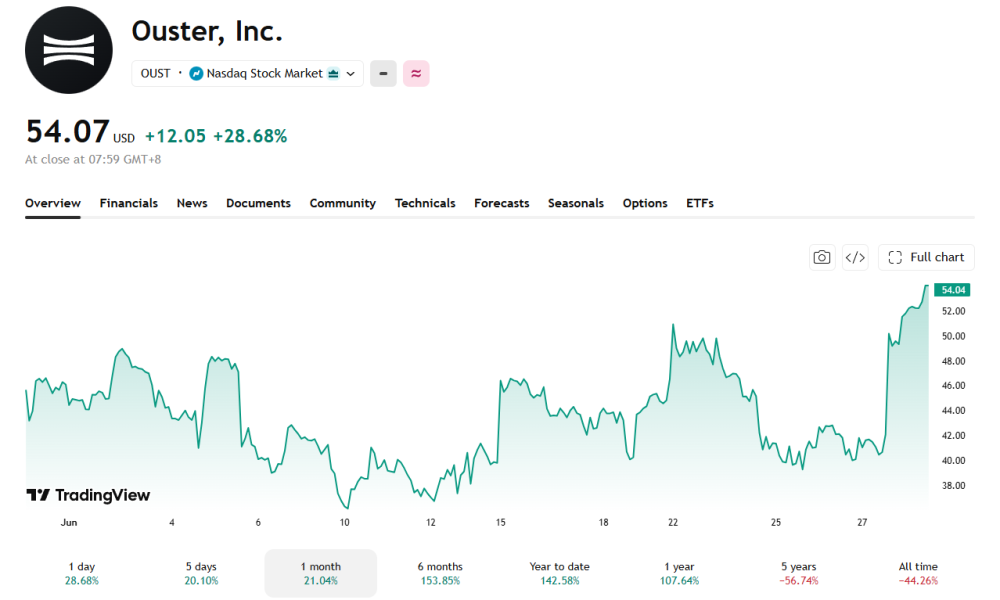
Task: Click the Nasdaq Stock Market icon
Action: coord(196,74)
